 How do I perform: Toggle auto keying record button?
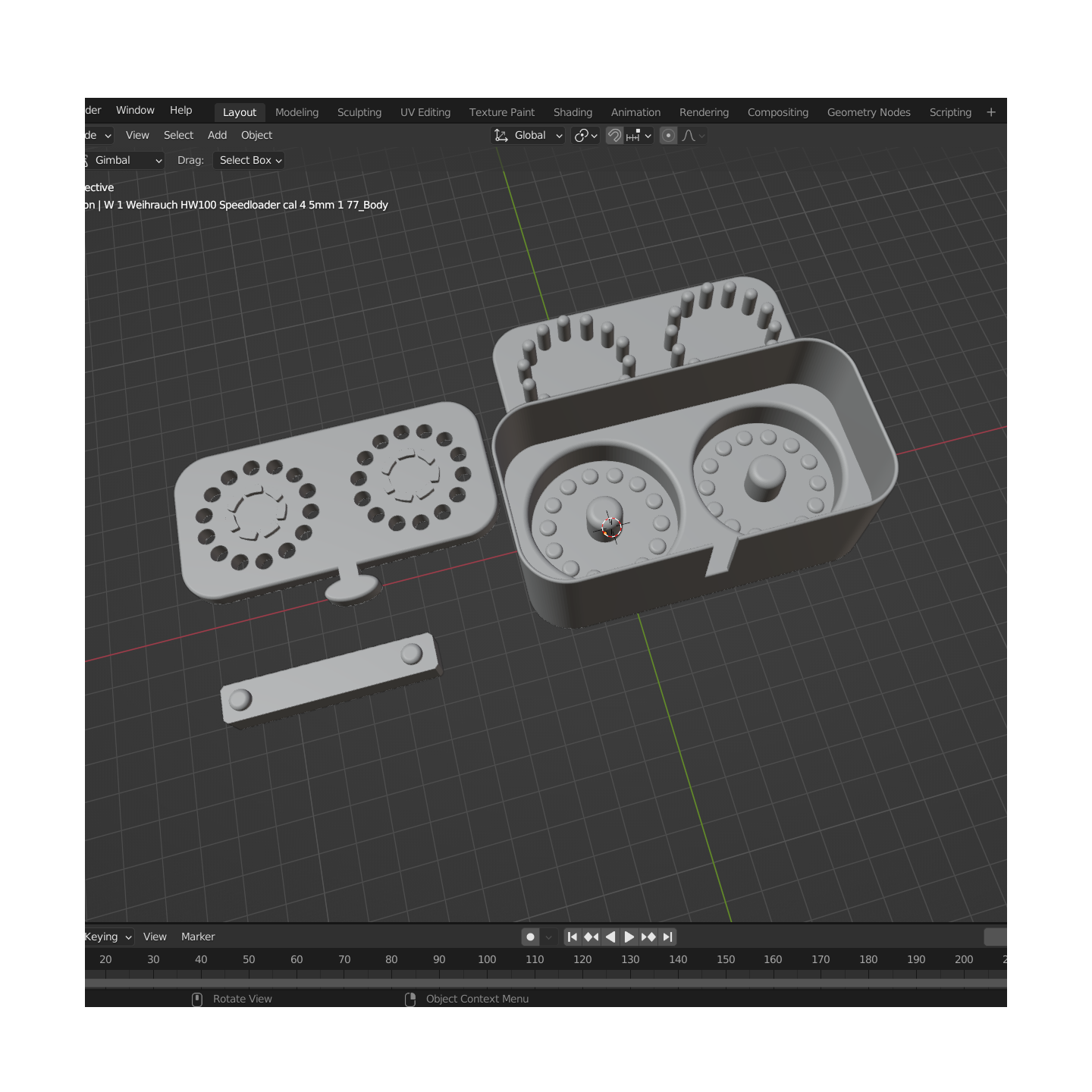coord(531,937)
